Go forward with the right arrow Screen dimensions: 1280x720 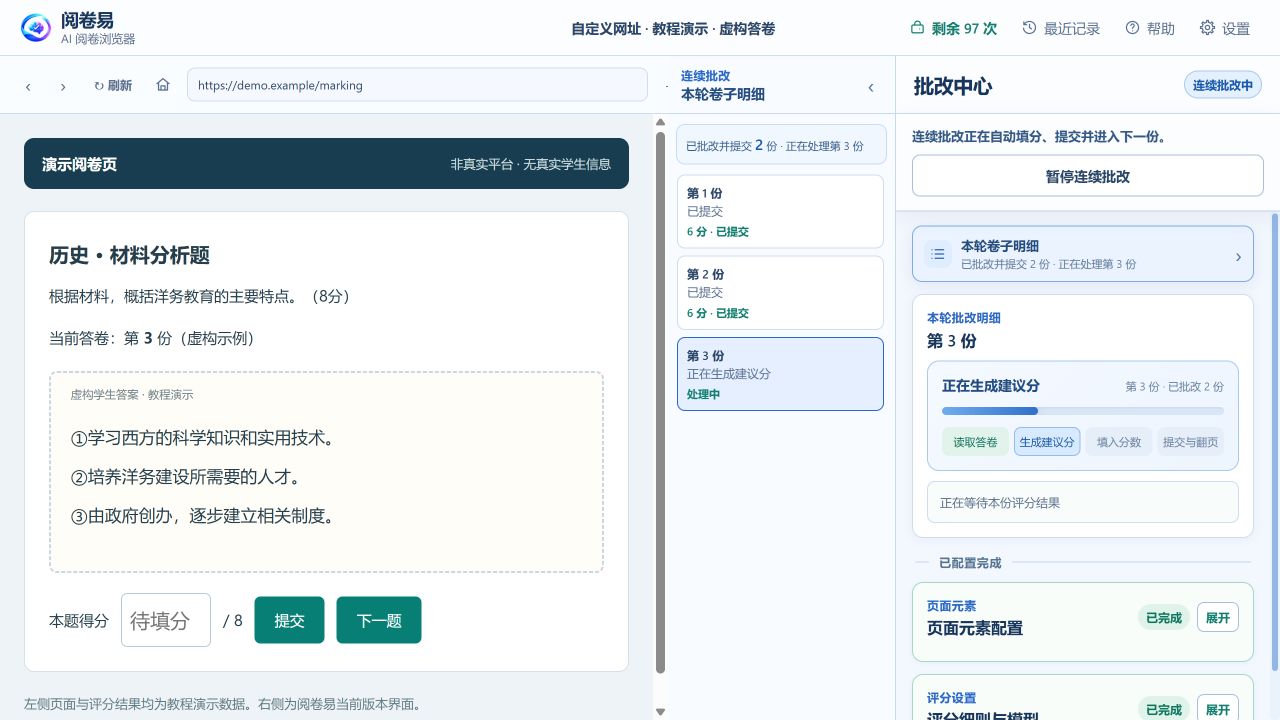[x=63, y=86]
